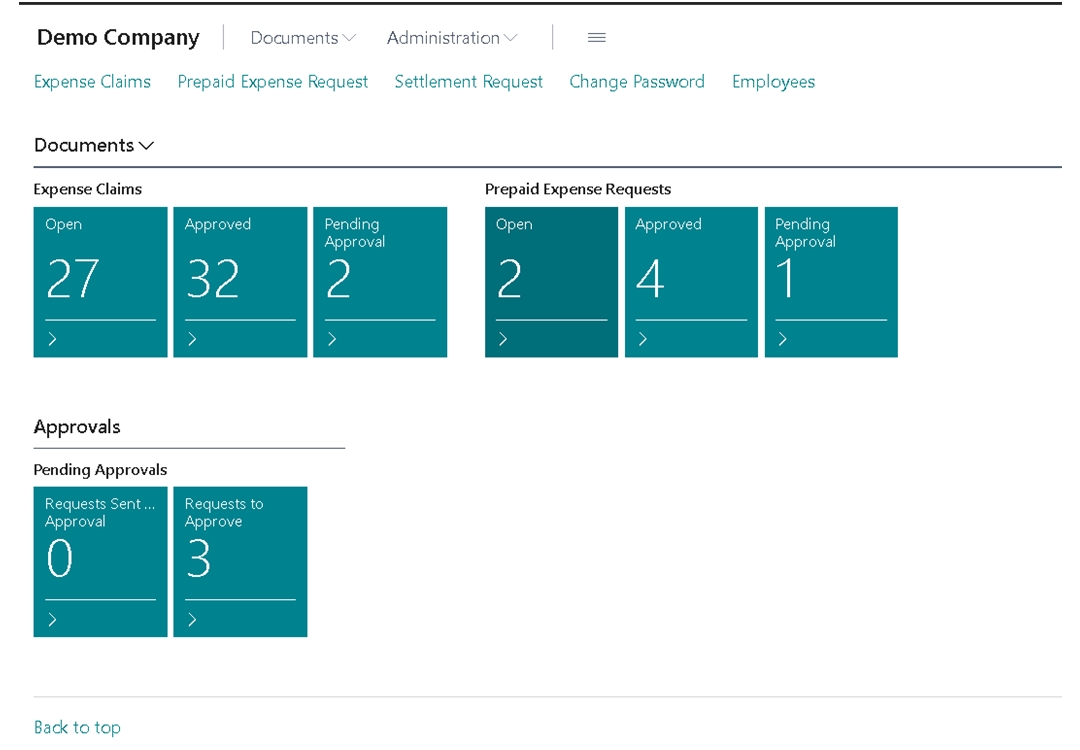Select Settlement Request from the navigation row

pos(468,81)
